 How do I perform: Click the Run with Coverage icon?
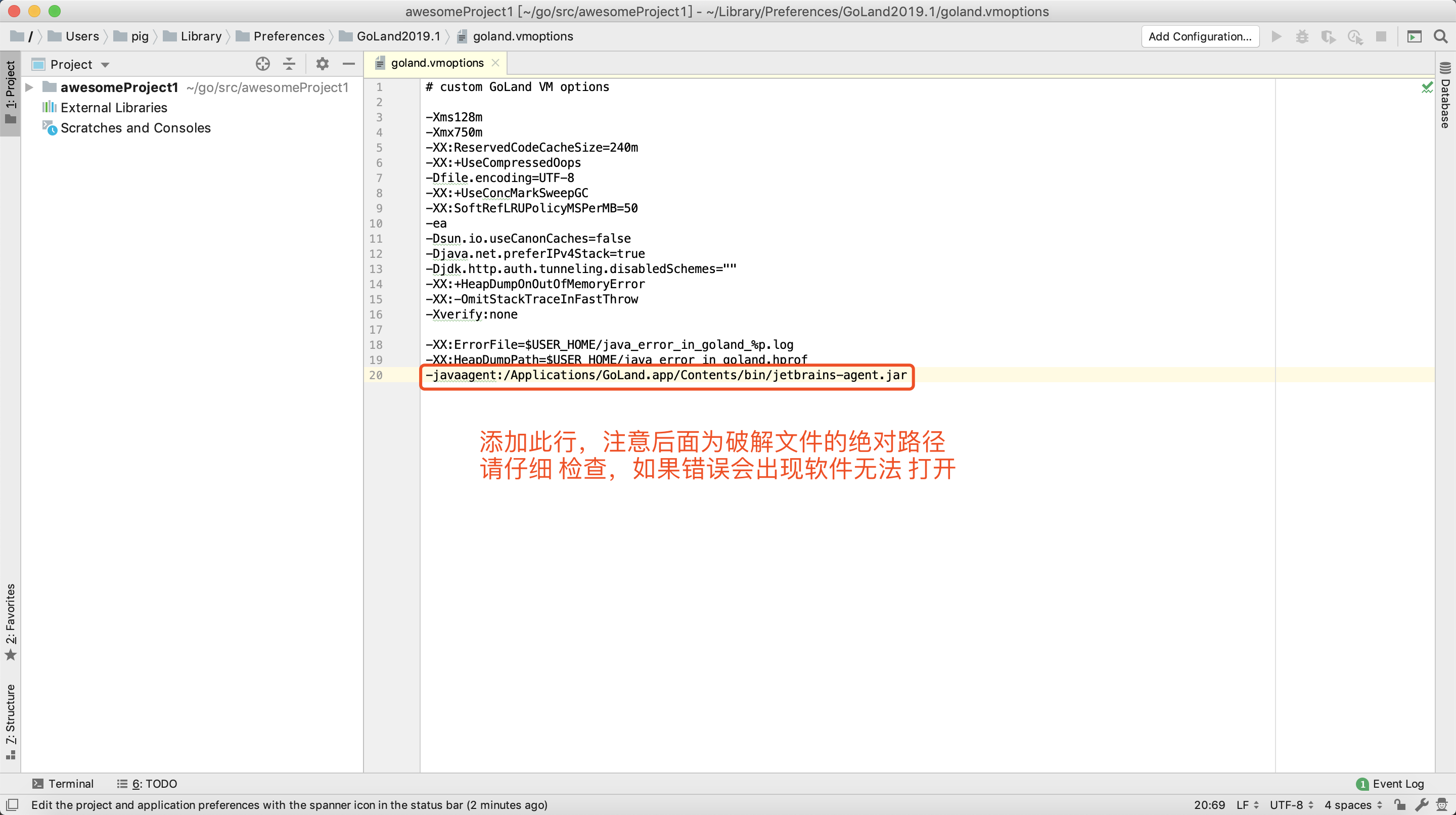pyautogui.click(x=1328, y=37)
